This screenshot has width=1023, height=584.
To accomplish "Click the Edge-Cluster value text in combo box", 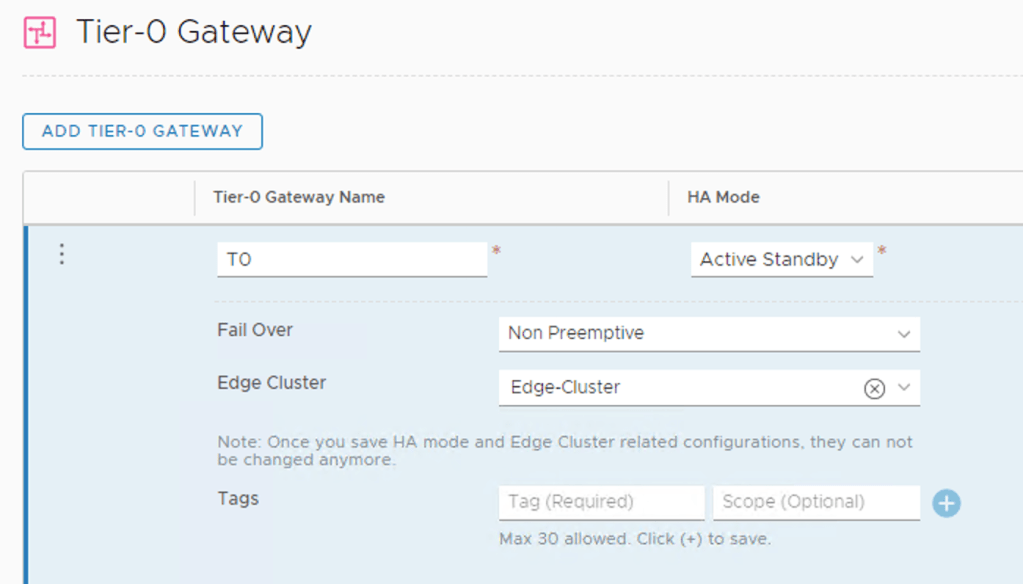I will point(565,388).
